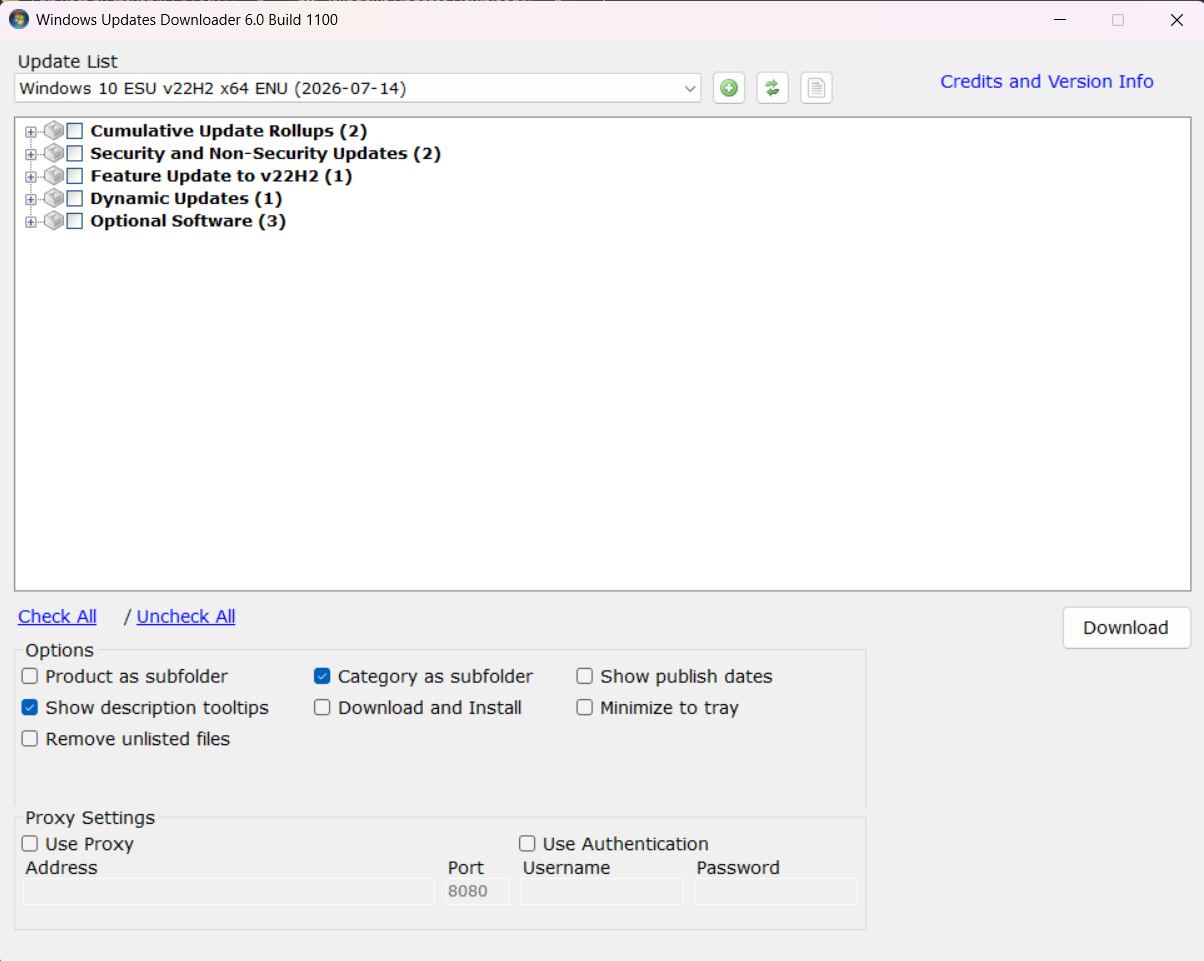Image resolution: width=1204 pixels, height=961 pixels.
Task: Click the Uncheck All link
Action: click(186, 616)
